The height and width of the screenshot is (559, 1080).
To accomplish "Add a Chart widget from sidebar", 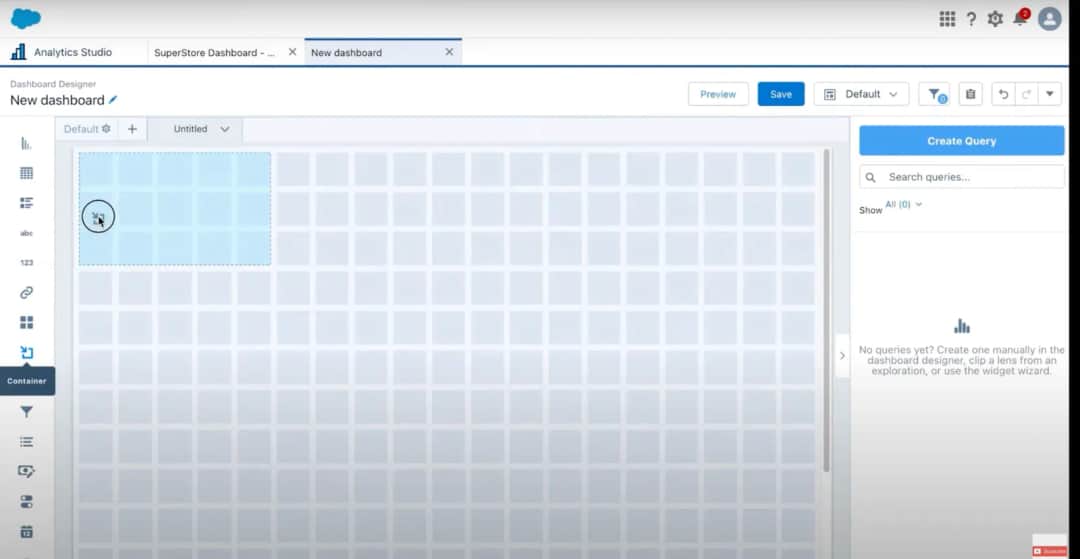I will click(26, 143).
